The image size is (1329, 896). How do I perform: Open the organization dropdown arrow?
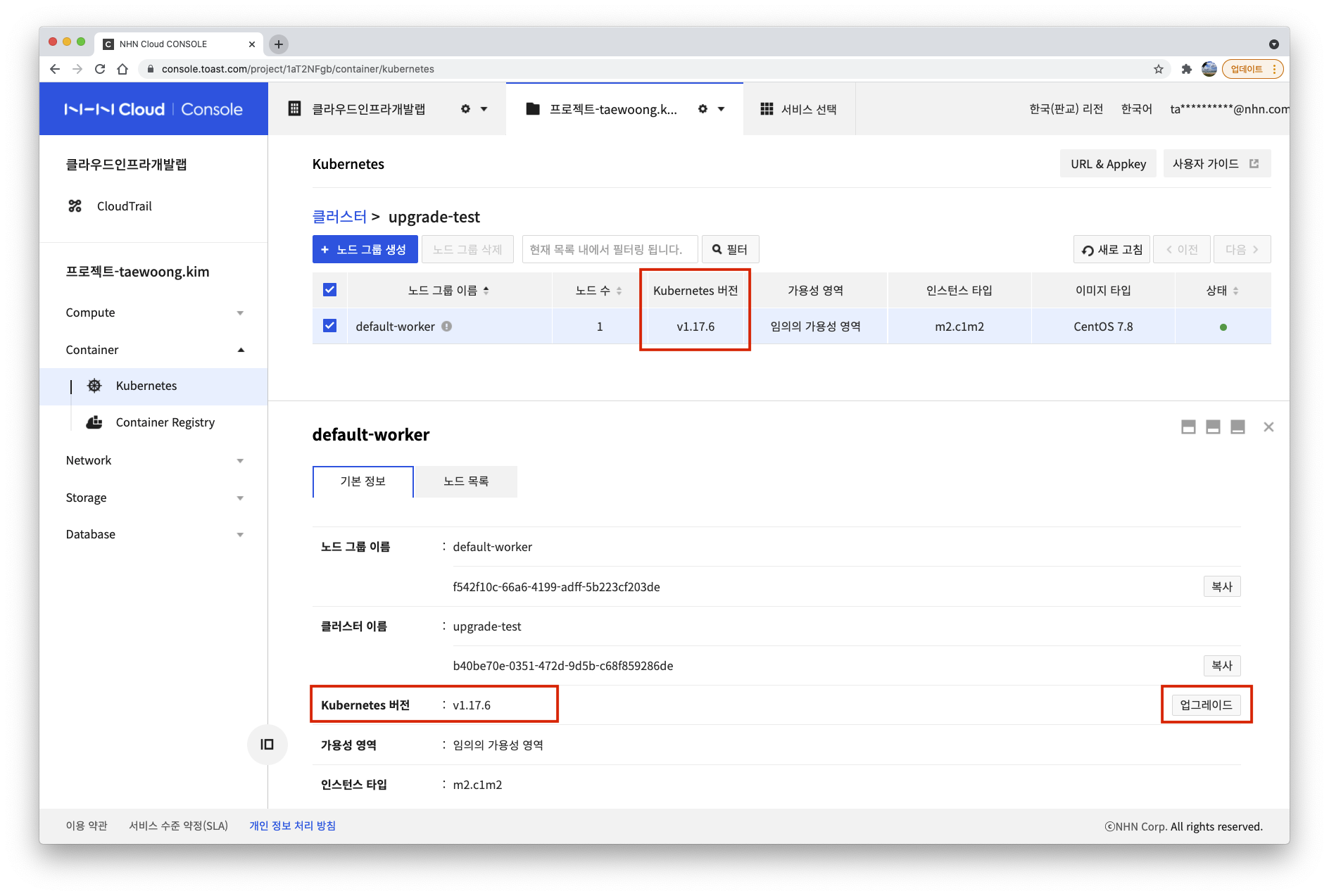coord(484,109)
